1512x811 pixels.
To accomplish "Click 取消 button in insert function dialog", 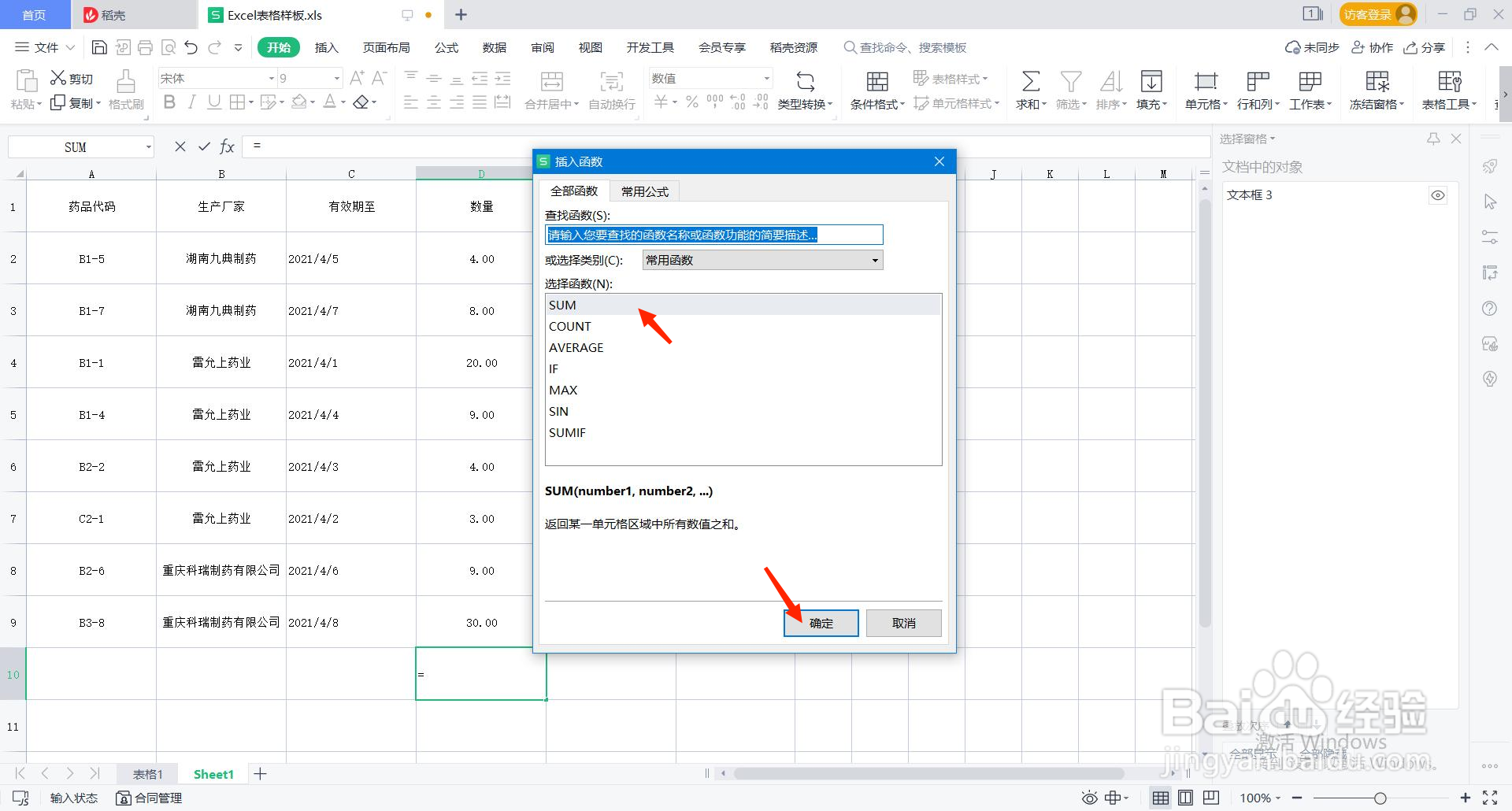I will tap(904, 623).
